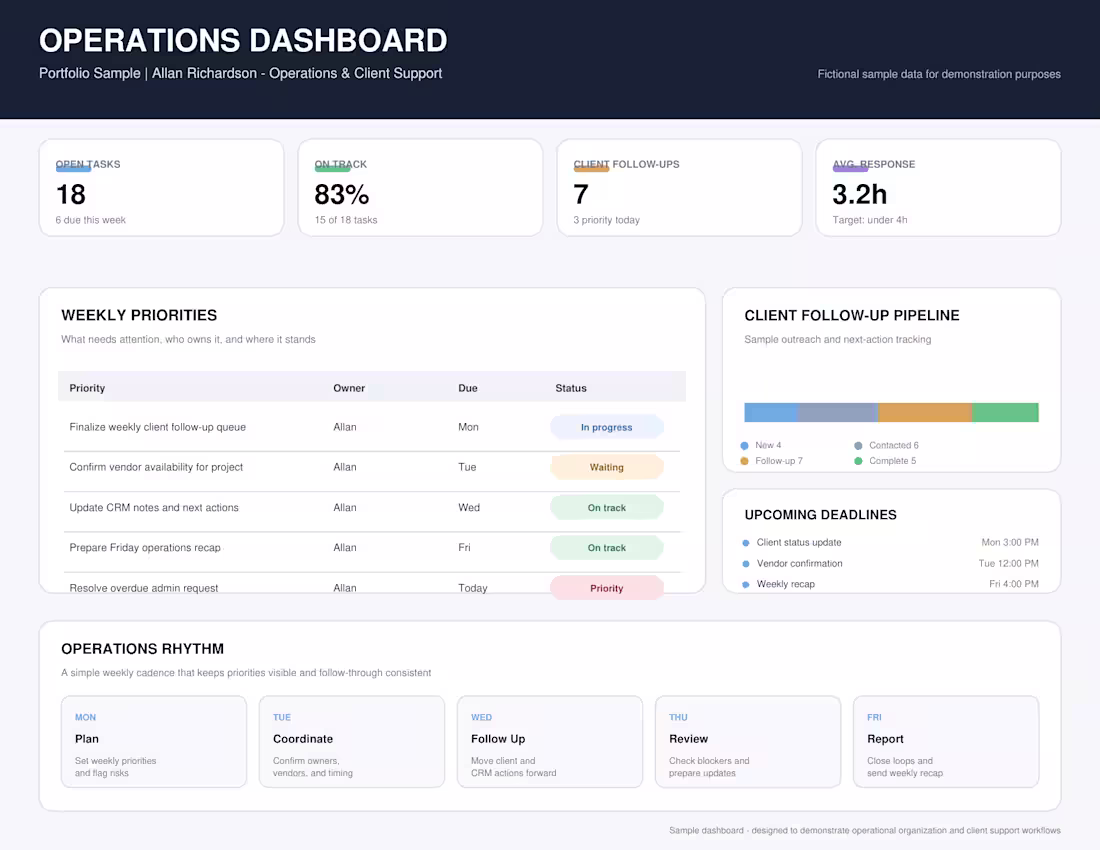Image resolution: width=1100 pixels, height=850 pixels.
Task: Select the Waiting status badge
Action: (x=606, y=467)
